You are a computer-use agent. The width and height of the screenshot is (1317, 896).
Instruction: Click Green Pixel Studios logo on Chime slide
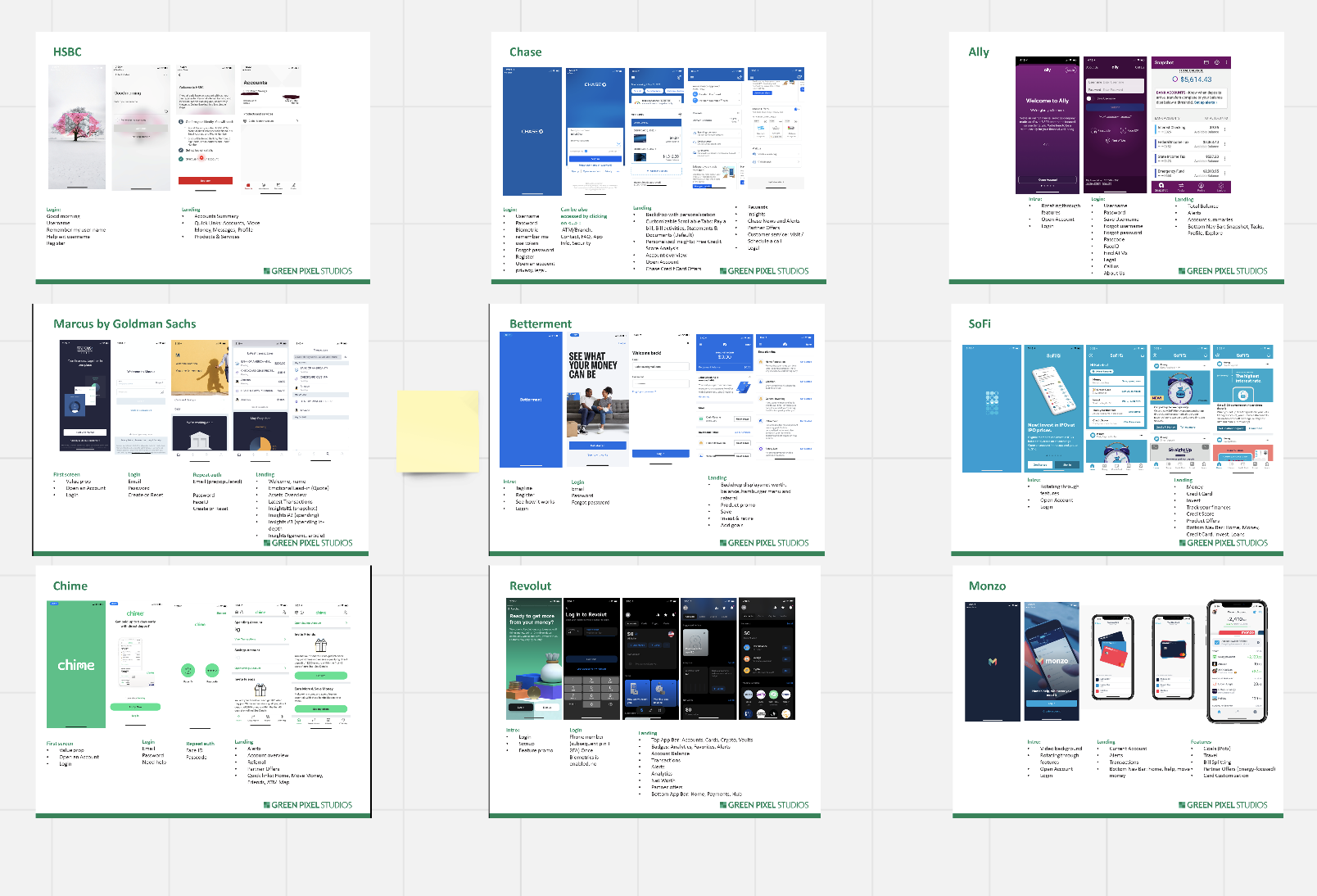tap(308, 805)
